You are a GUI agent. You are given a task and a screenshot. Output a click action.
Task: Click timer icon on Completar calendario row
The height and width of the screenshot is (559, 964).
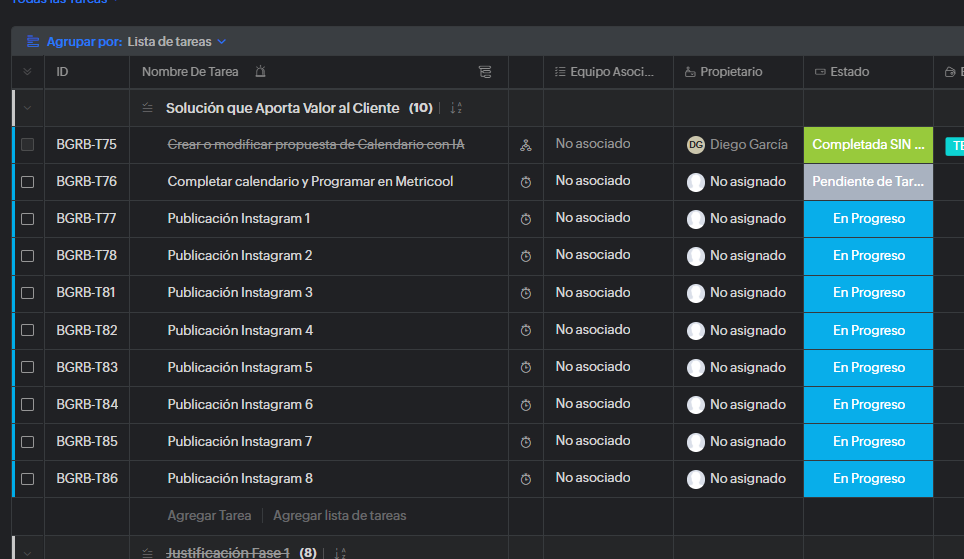click(526, 182)
